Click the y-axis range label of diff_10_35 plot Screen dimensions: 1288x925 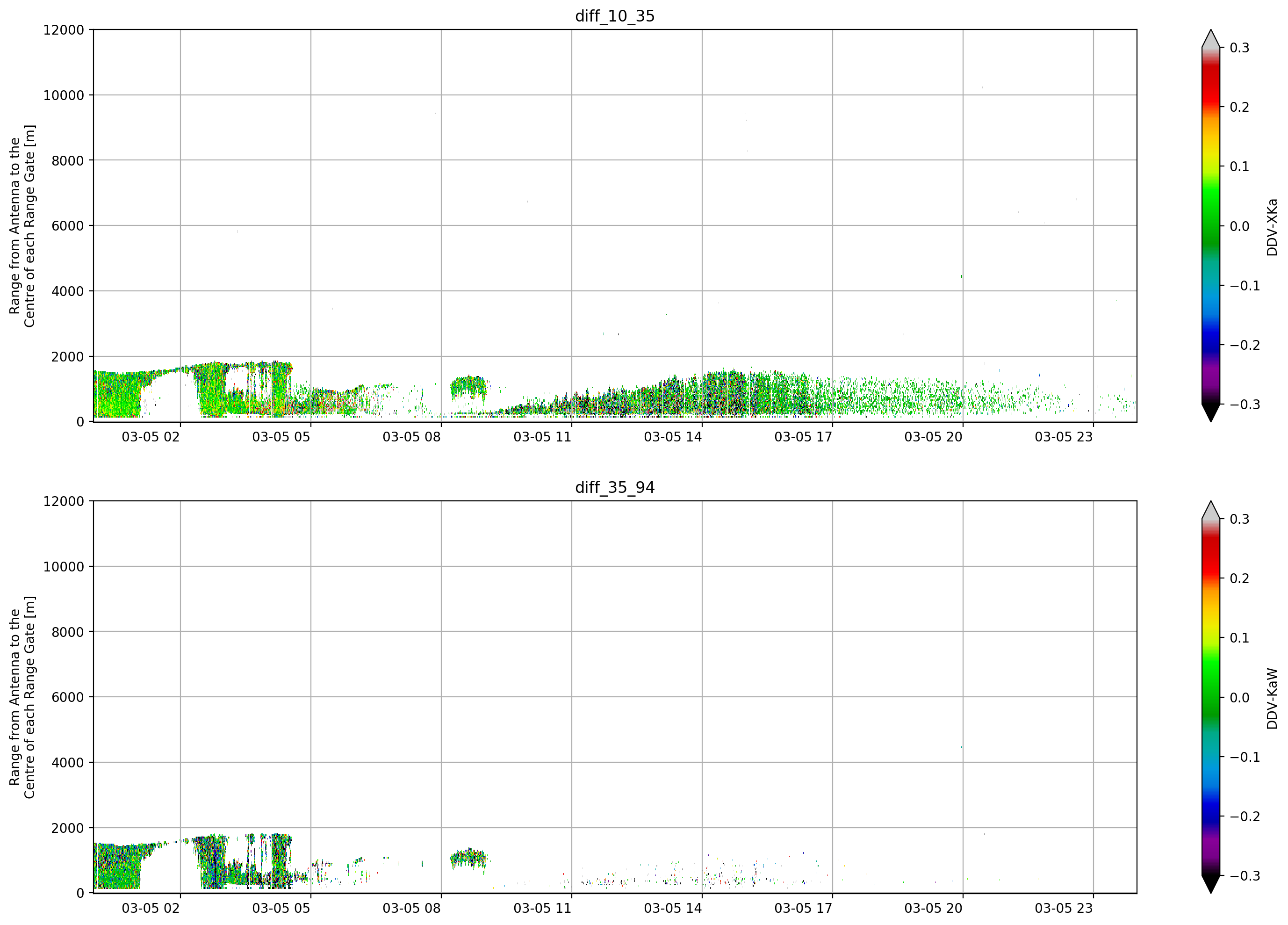pos(22,225)
